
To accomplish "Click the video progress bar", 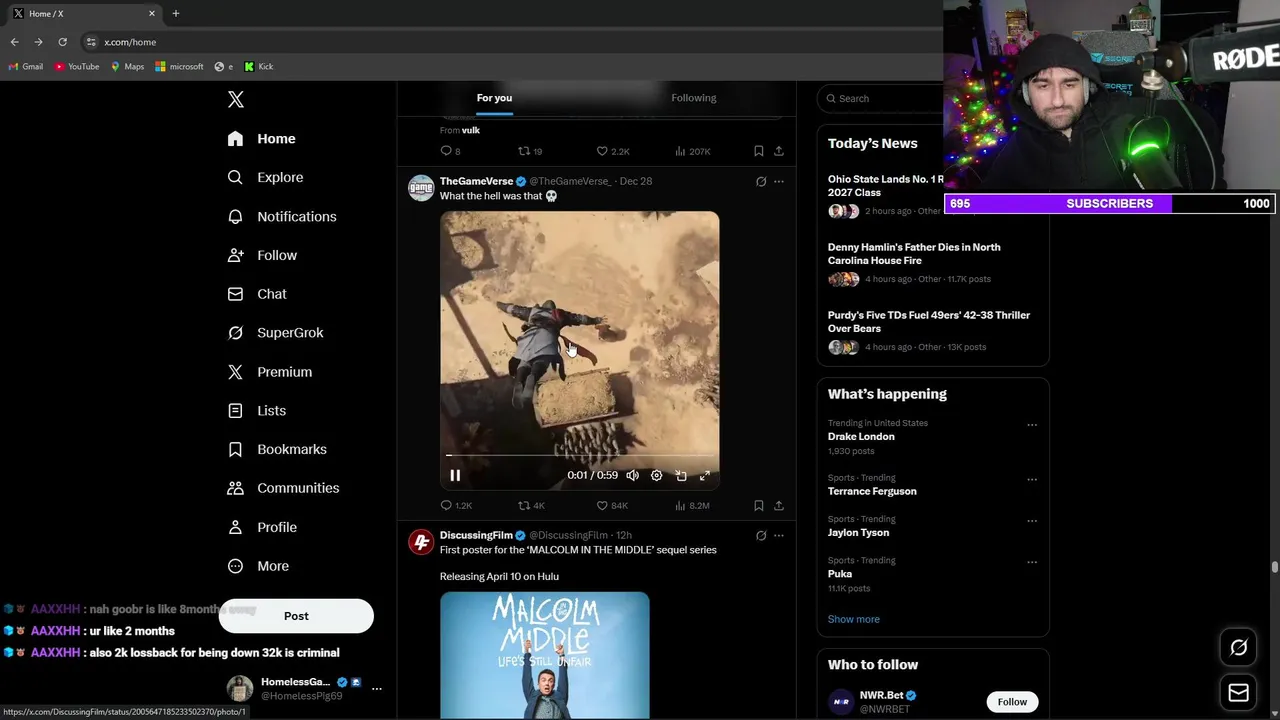I will pyautogui.click(x=580, y=455).
